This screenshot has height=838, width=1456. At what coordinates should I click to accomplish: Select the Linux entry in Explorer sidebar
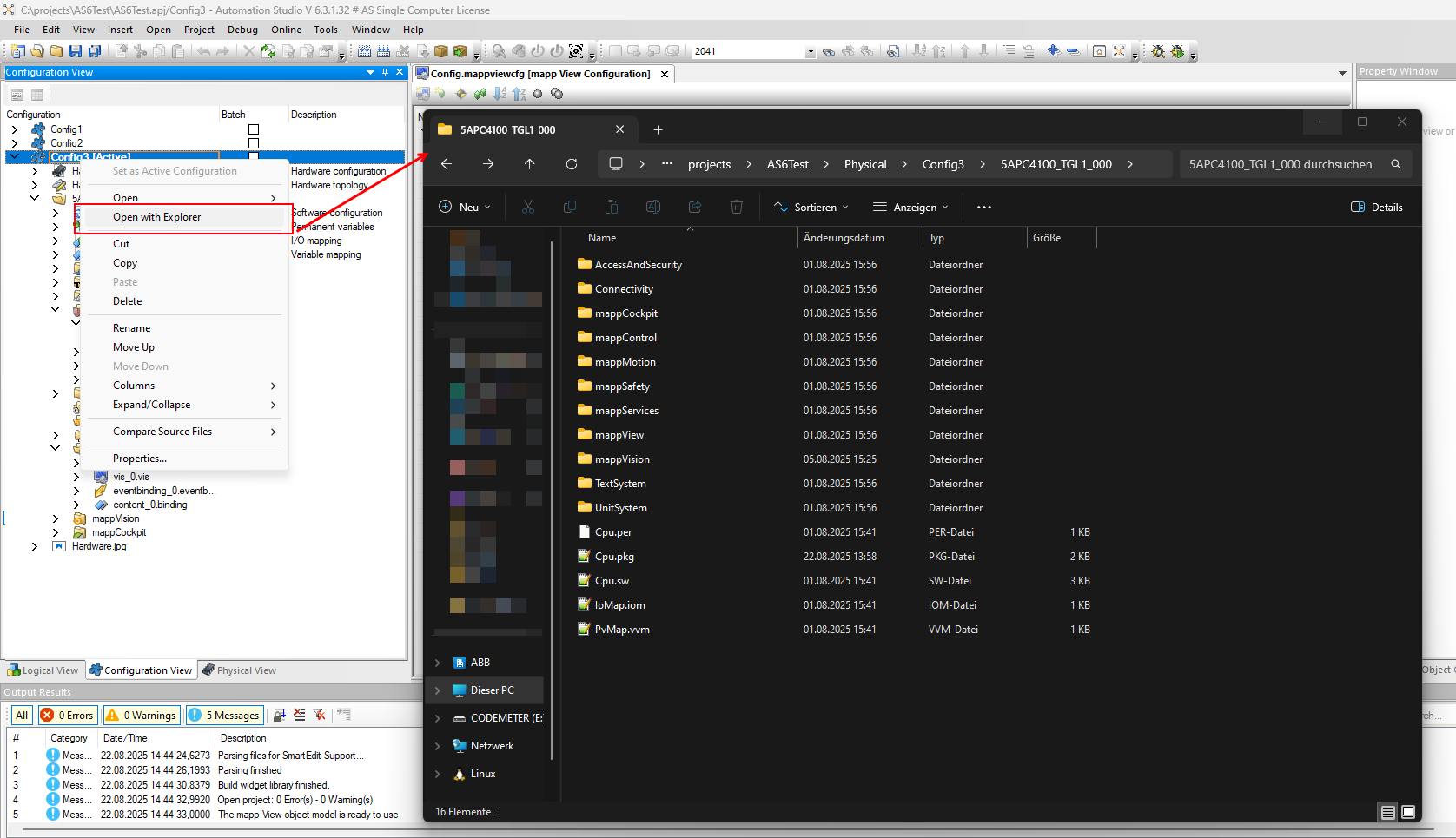tap(483, 774)
